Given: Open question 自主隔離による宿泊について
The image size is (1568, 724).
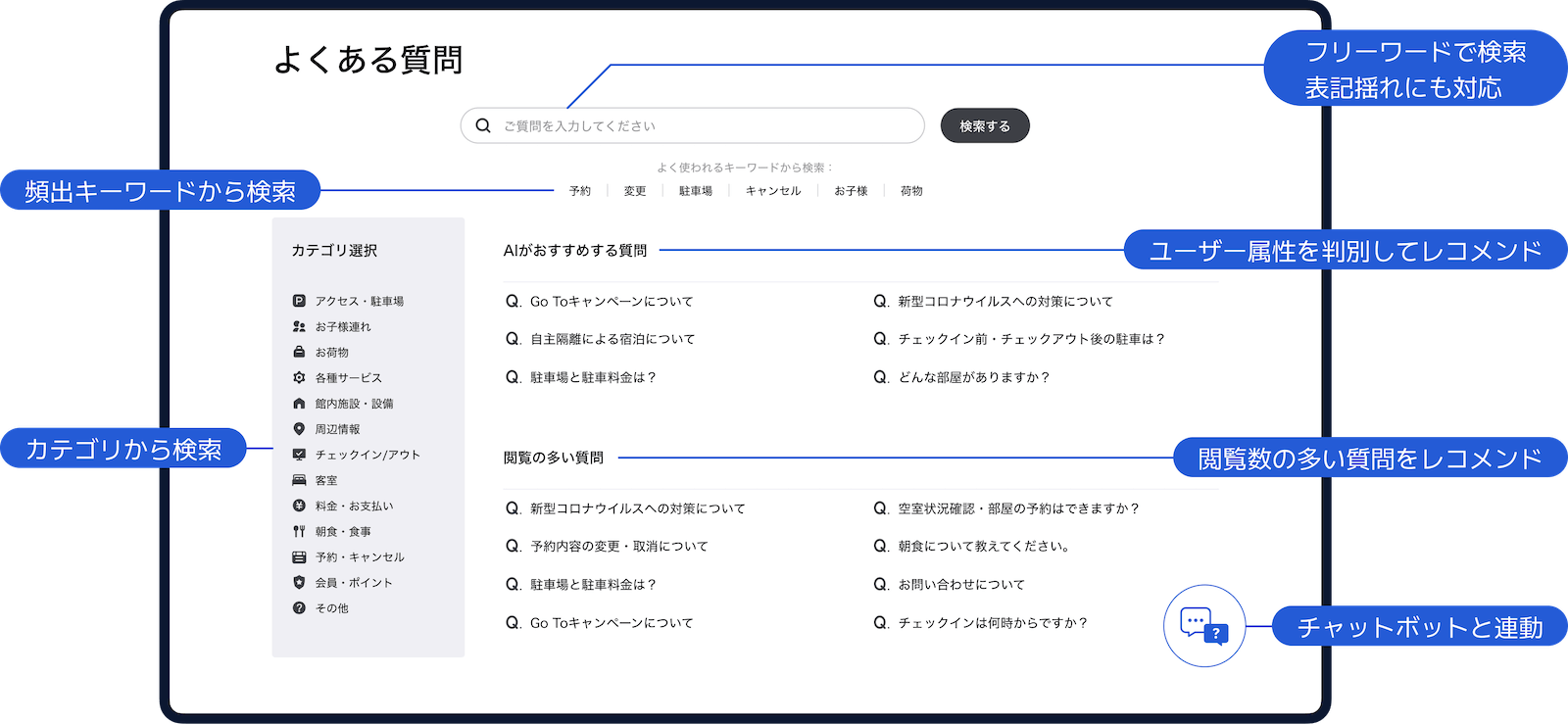Looking at the screenshot, I should tap(612, 339).
